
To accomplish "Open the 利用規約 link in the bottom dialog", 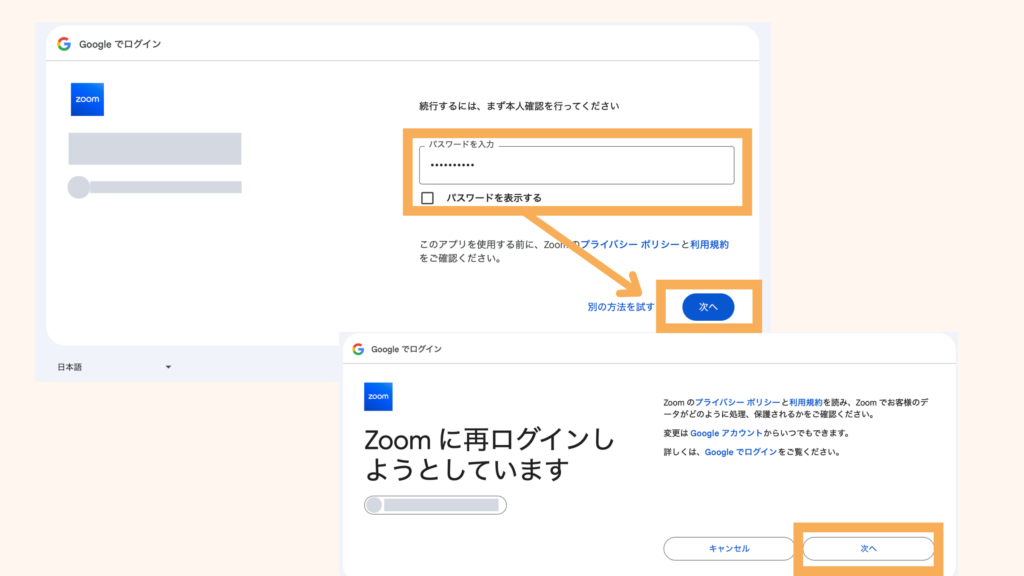I will click(x=806, y=401).
